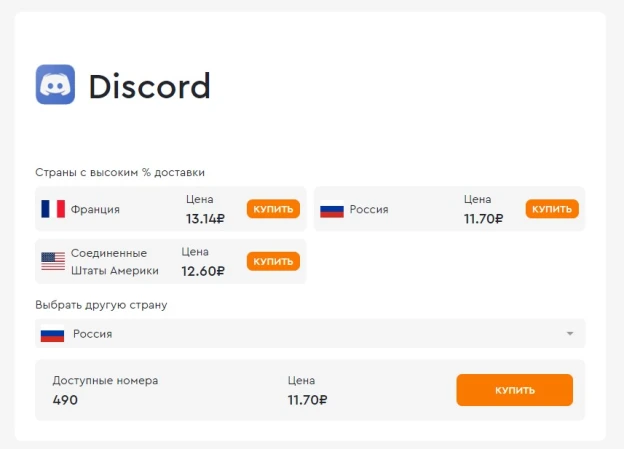Buy a Russia number from top list
The height and width of the screenshot is (449, 624).
pyautogui.click(x=552, y=209)
